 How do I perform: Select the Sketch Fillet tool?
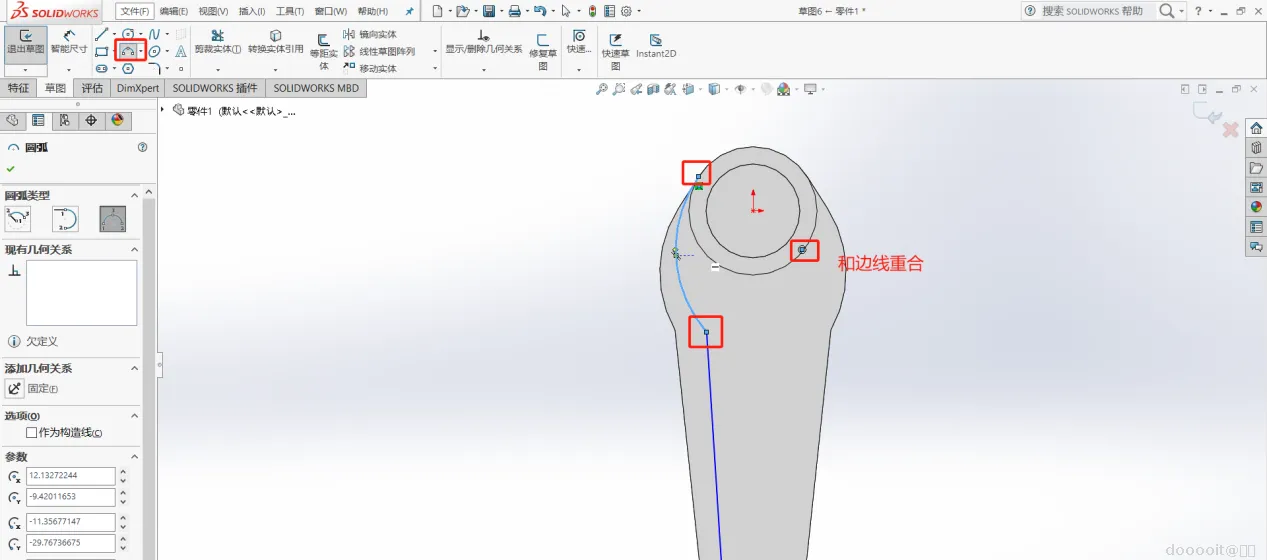tap(155, 68)
